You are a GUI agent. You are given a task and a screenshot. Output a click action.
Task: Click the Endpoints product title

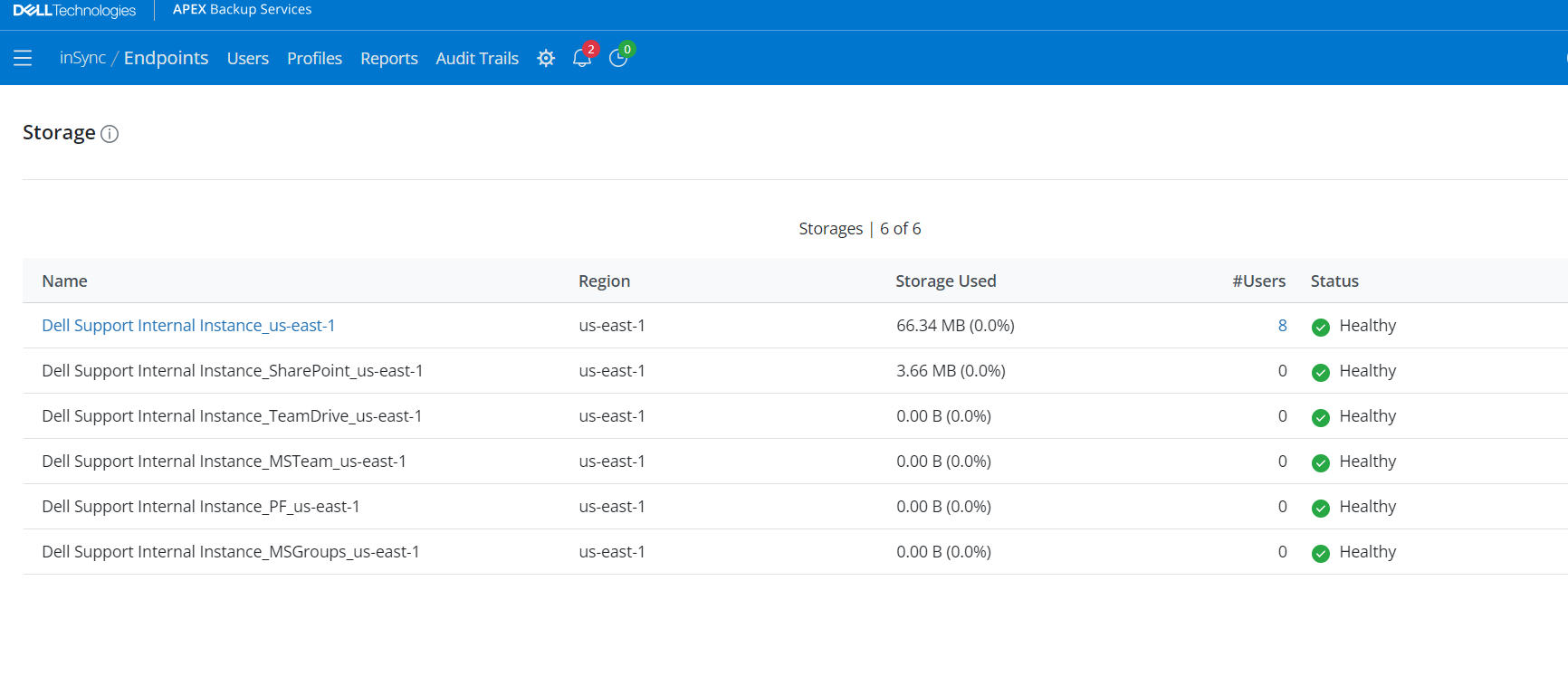coord(166,58)
